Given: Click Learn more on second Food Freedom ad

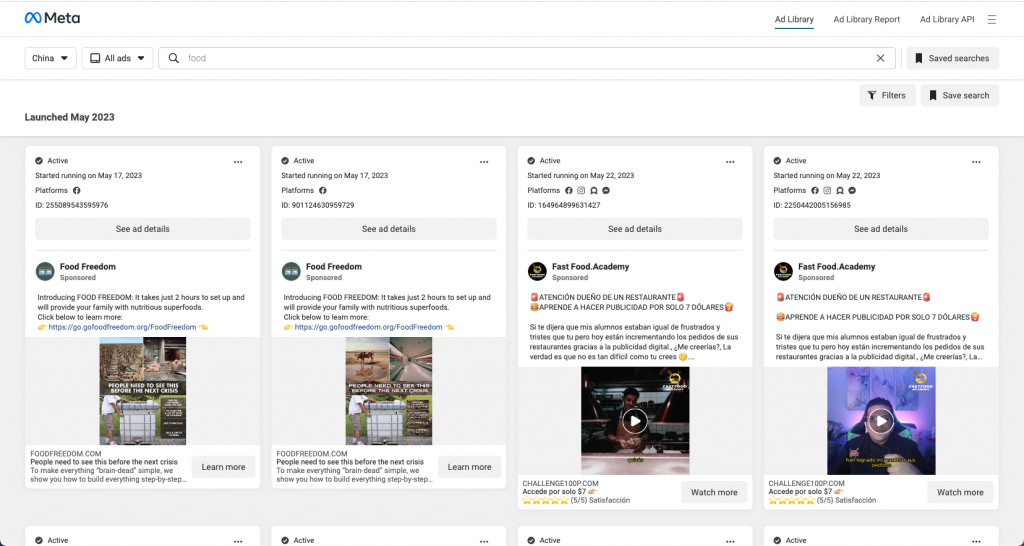Looking at the screenshot, I should pyautogui.click(x=470, y=467).
